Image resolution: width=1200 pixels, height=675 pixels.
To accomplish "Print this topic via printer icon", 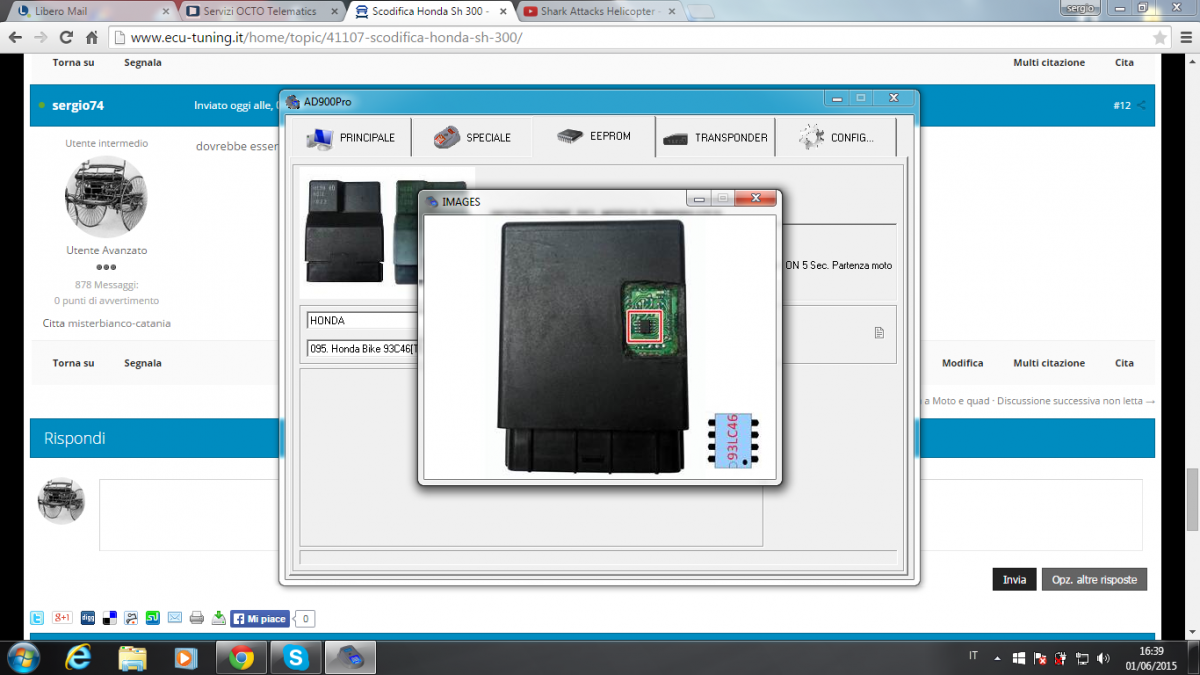I will [x=197, y=618].
